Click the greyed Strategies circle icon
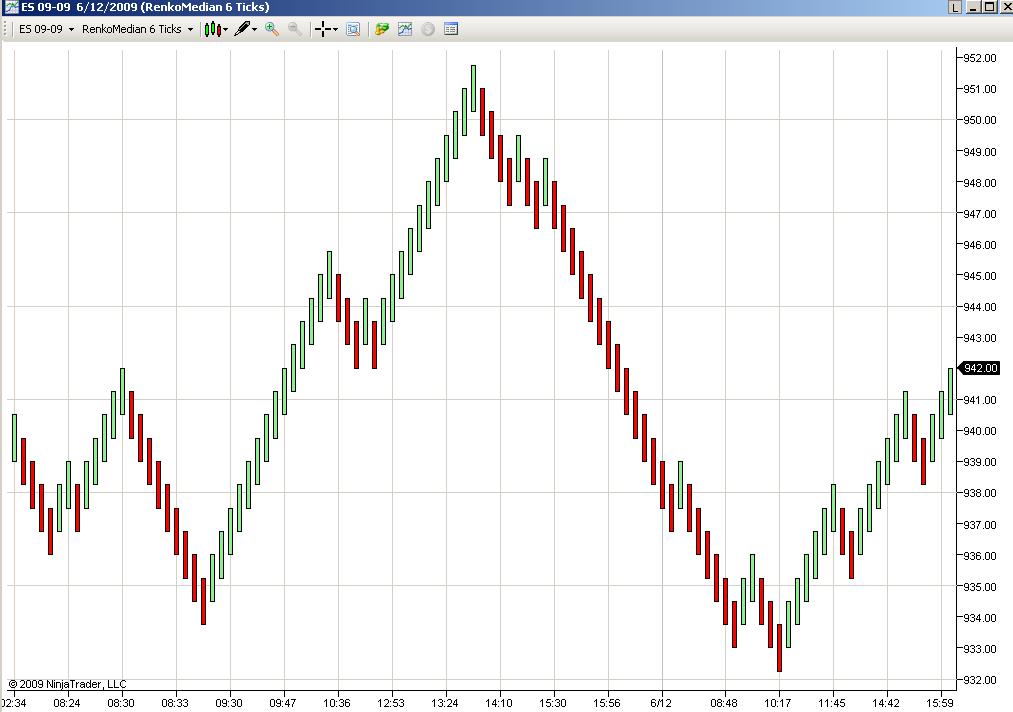 428,29
